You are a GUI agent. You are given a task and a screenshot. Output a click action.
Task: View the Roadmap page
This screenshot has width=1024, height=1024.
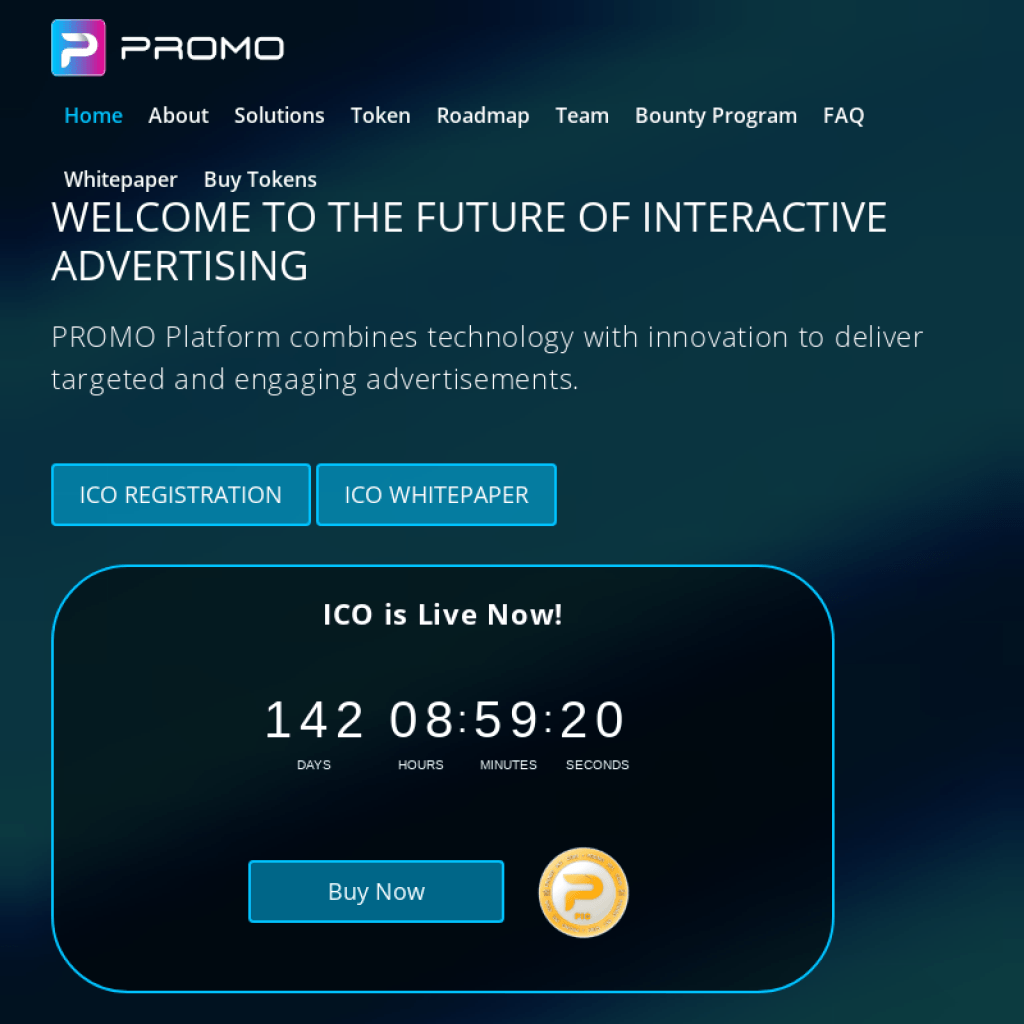tap(483, 116)
